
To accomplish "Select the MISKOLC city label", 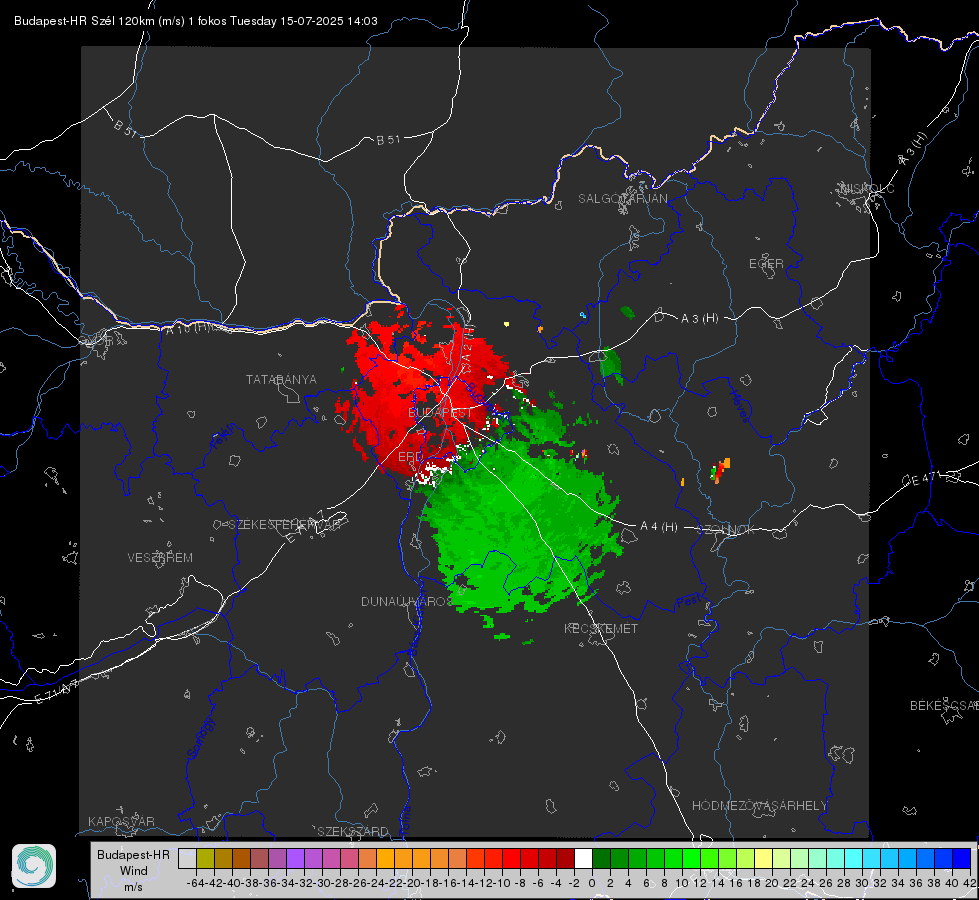I will click(x=867, y=188).
